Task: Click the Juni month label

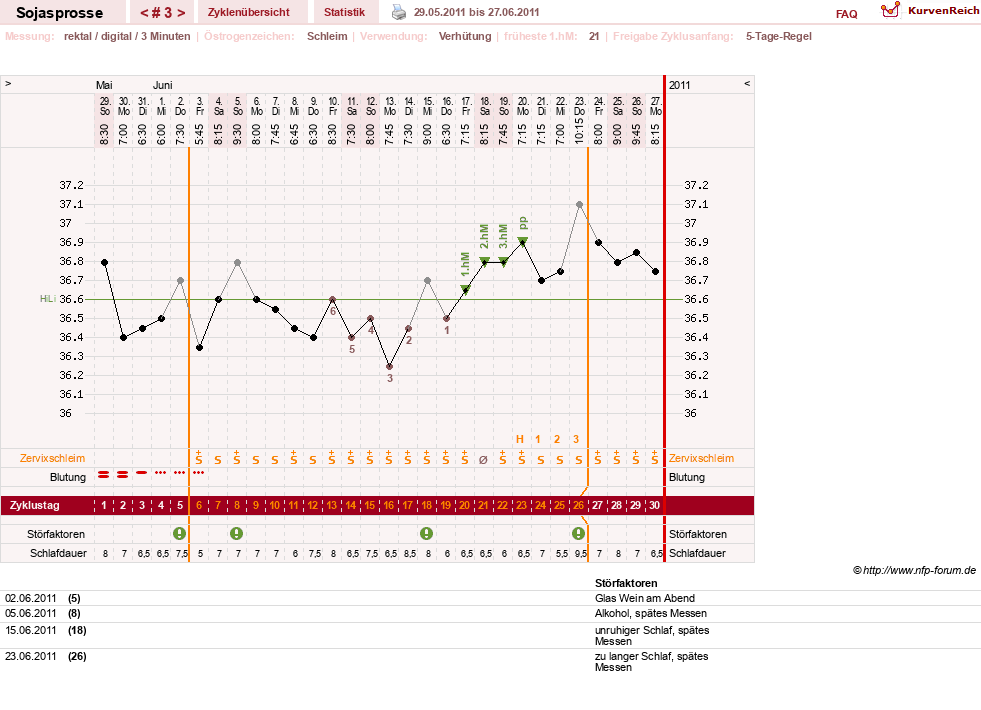Action: [x=163, y=85]
